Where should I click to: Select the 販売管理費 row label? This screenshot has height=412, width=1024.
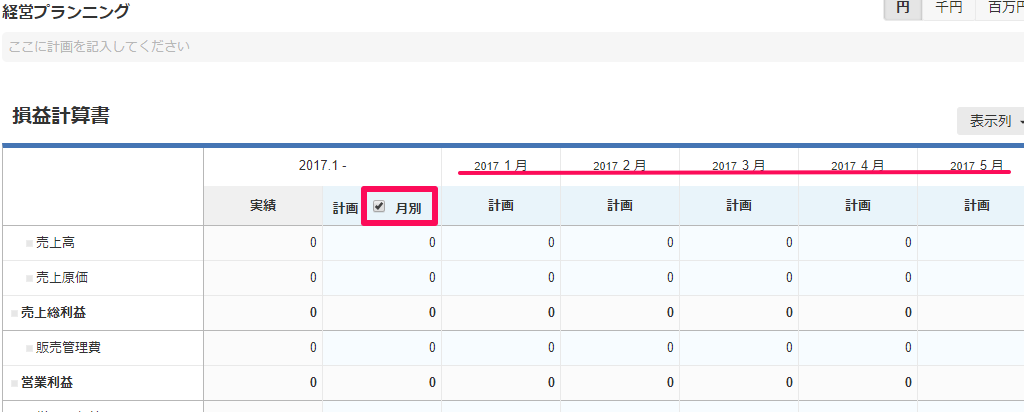pos(68,348)
